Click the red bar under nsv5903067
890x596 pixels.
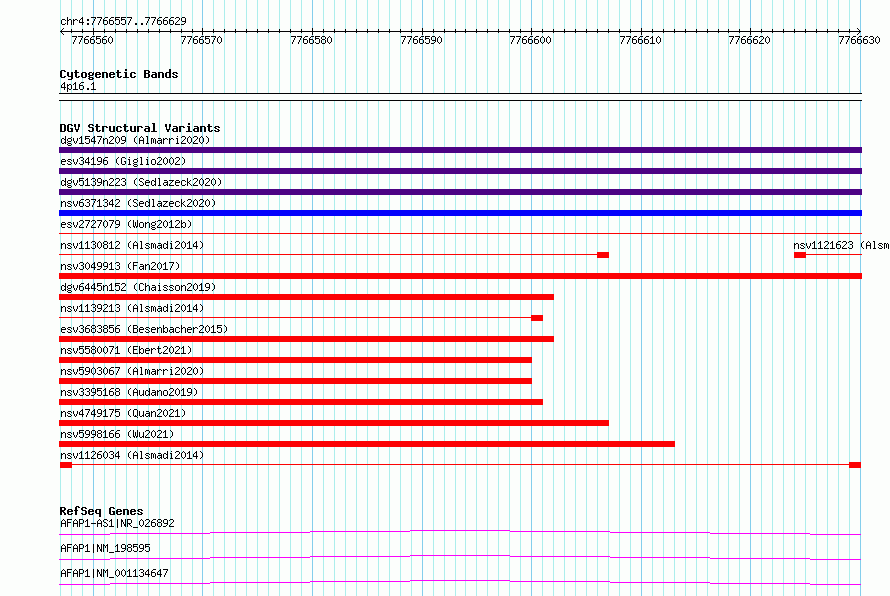[x=295, y=381]
